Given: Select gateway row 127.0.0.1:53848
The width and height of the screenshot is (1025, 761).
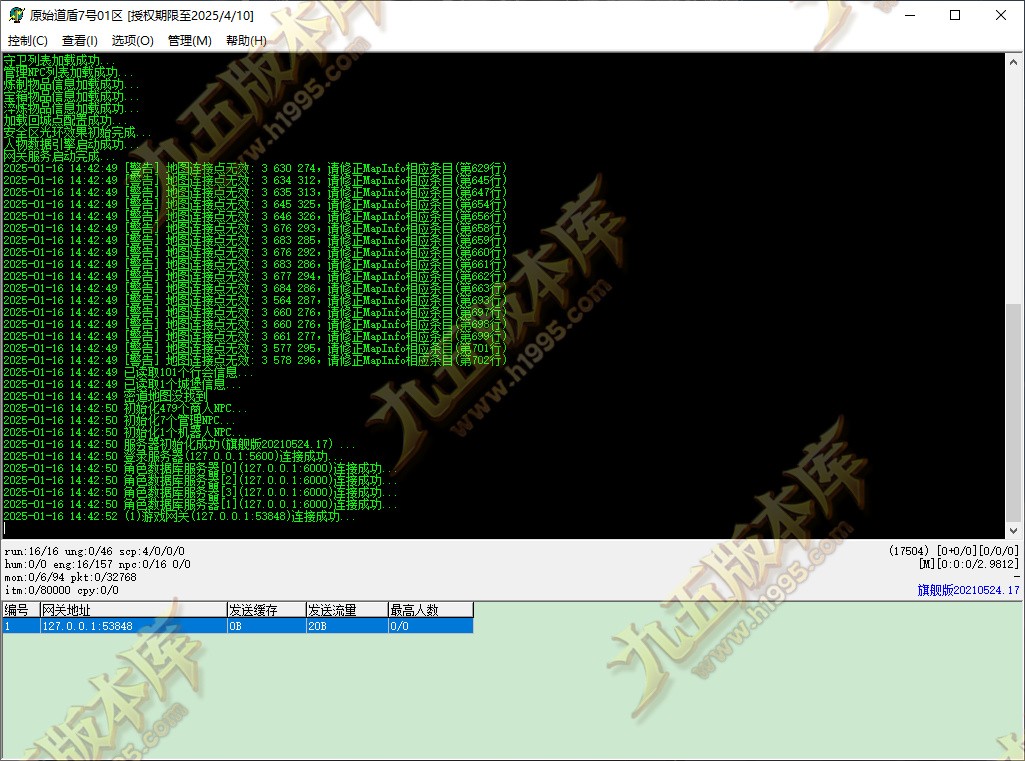Looking at the screenshot, I should pyautogui.click(x=238, y=626).
